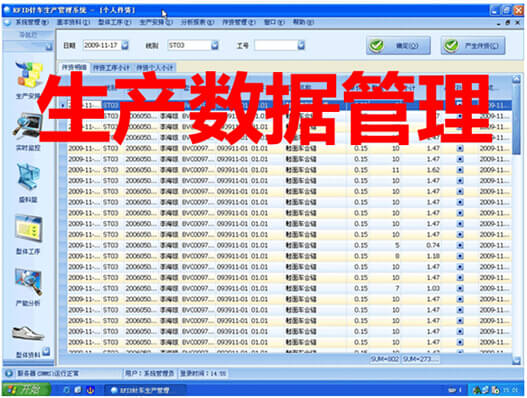Click the ST03 text in 线别 field

(176, 45)
